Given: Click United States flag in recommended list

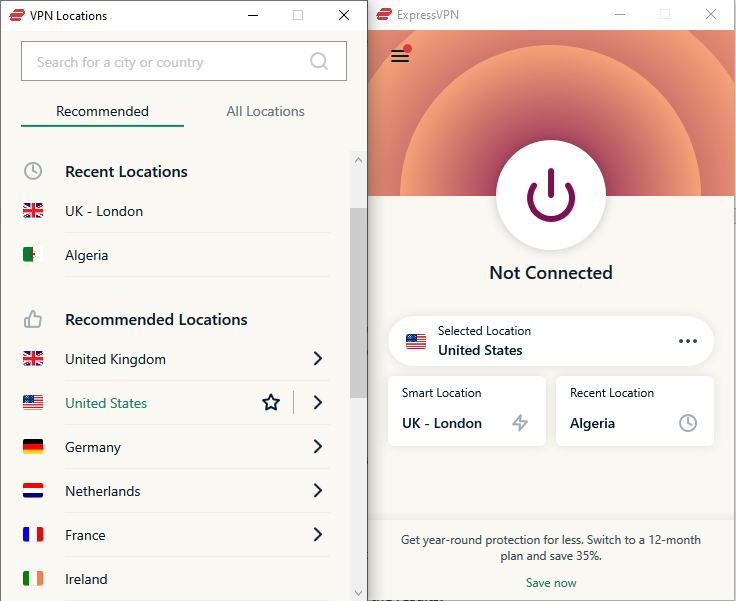Looking at the screenshot, I should click(x=33, y=402).
